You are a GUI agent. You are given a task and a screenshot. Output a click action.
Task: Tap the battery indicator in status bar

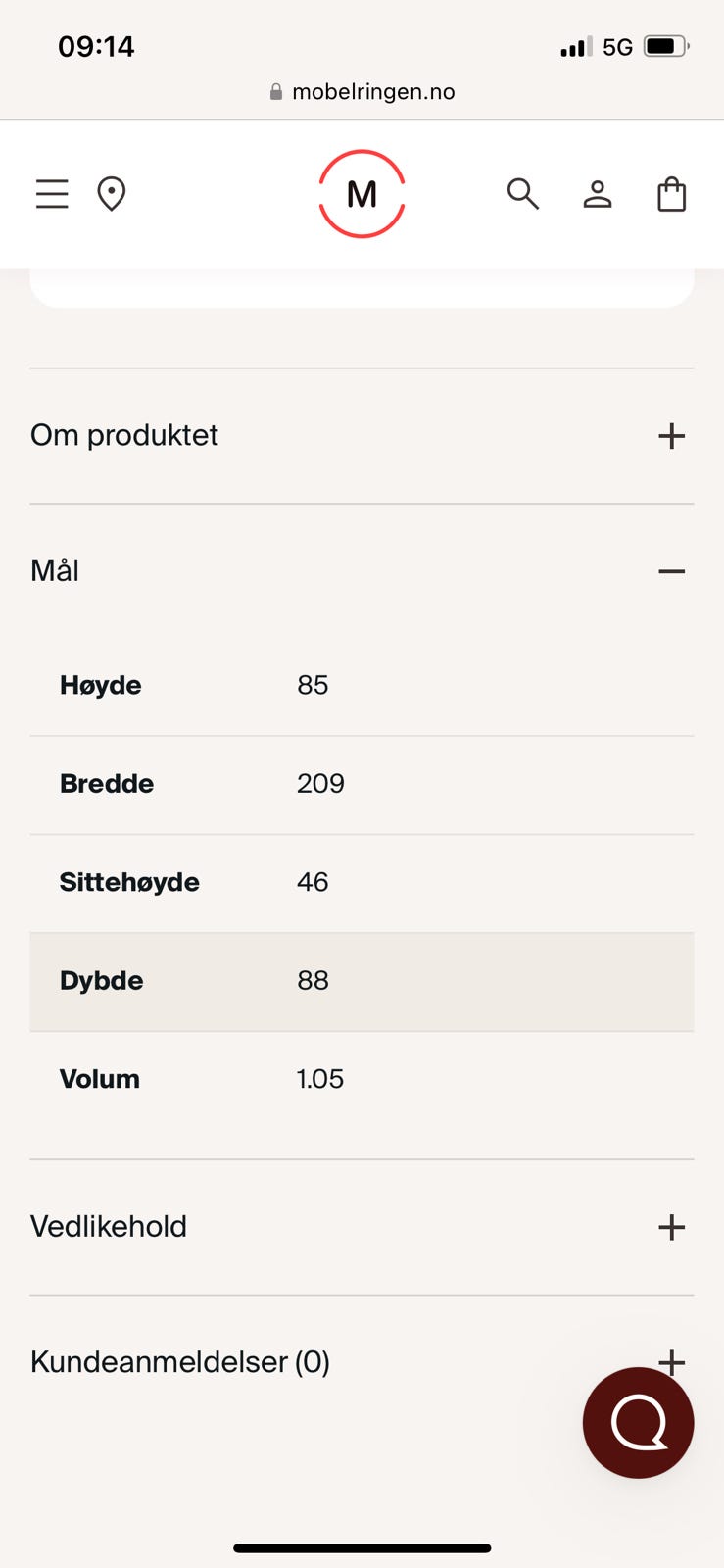[665, 47]
